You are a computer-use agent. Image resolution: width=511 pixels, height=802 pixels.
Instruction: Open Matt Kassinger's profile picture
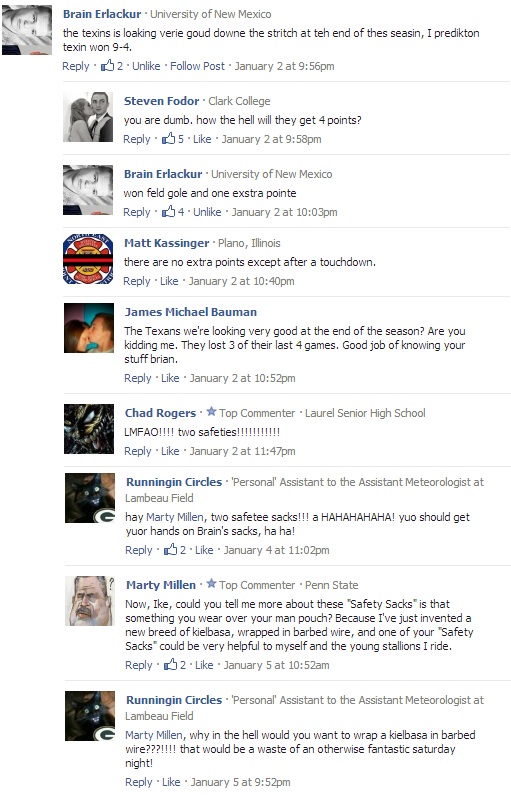[88, 259]
